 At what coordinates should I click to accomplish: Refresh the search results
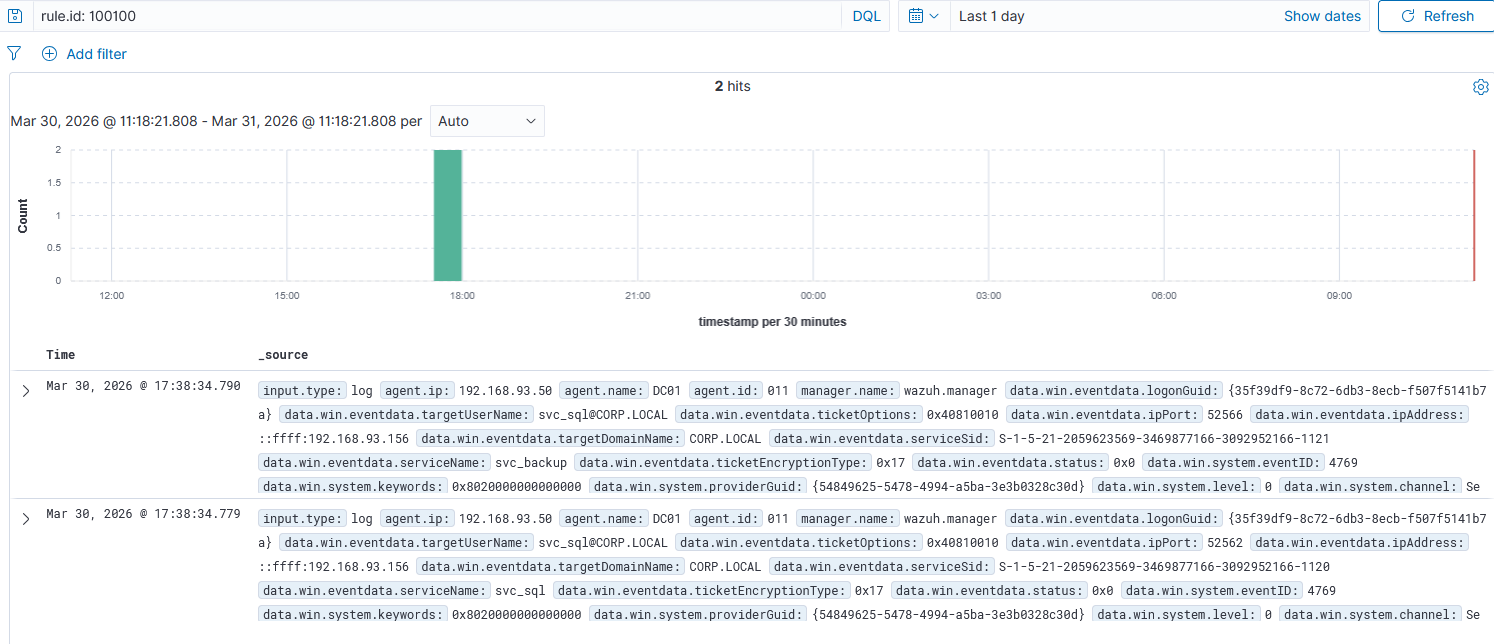click(x=1436, y=16)
